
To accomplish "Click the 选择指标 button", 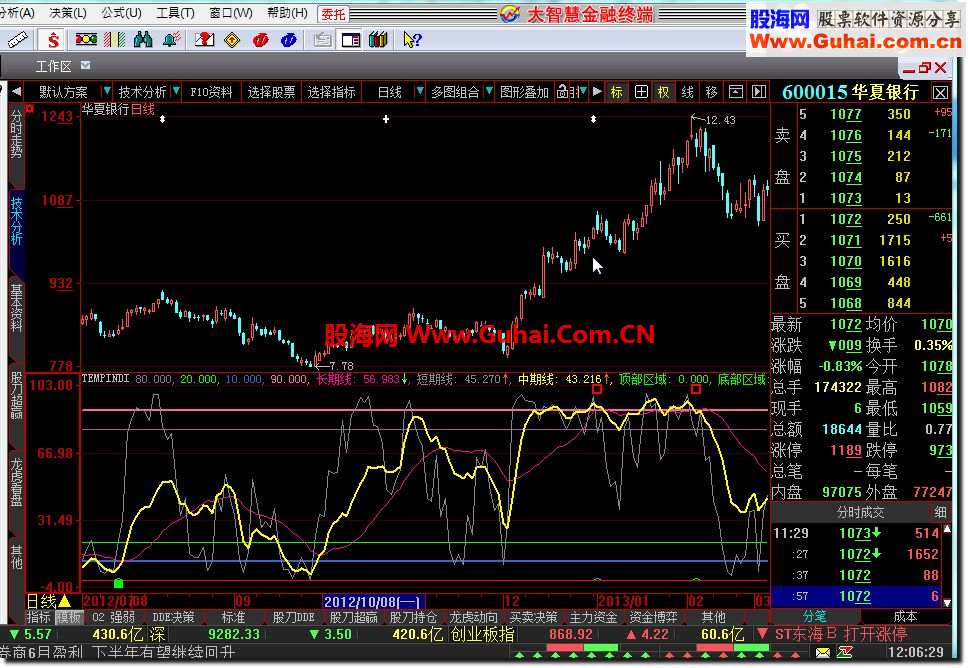I will point(332,92).
